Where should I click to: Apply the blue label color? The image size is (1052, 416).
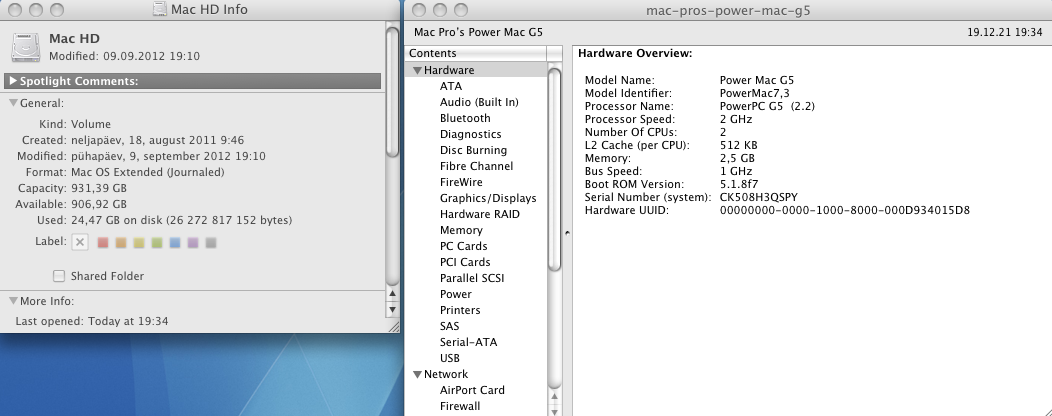click(x=175, y=242)
